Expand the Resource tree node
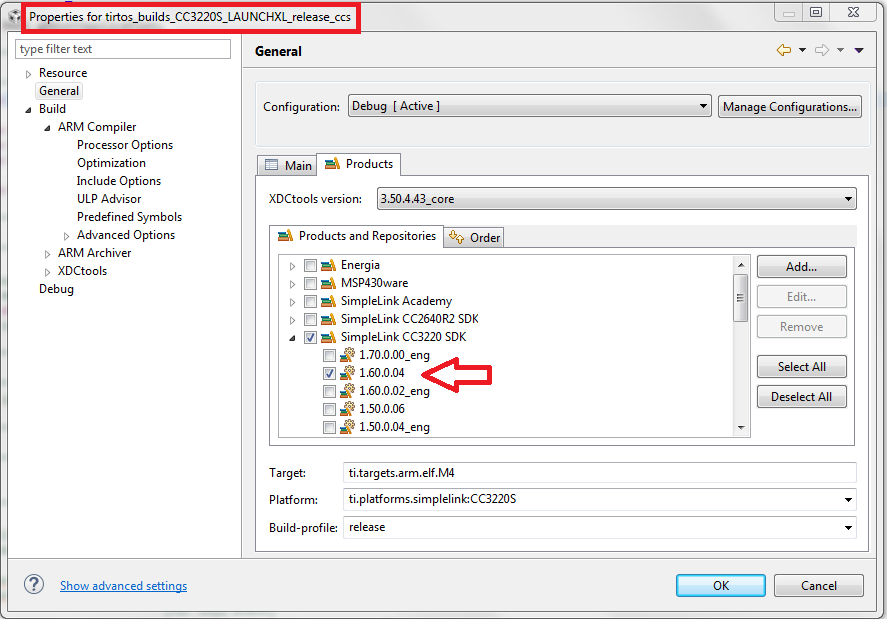The width and height of the screenshot is (887, 619). pyautogui.click(x=28, y=74)
